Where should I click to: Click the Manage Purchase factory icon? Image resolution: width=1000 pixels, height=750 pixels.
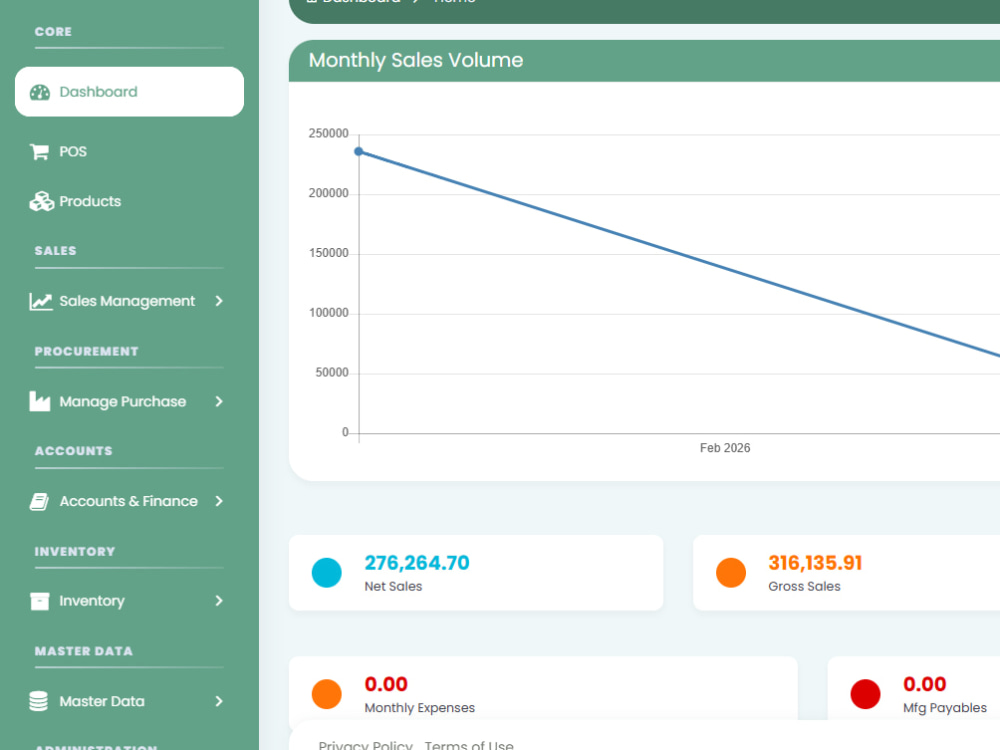pos(40,402)
